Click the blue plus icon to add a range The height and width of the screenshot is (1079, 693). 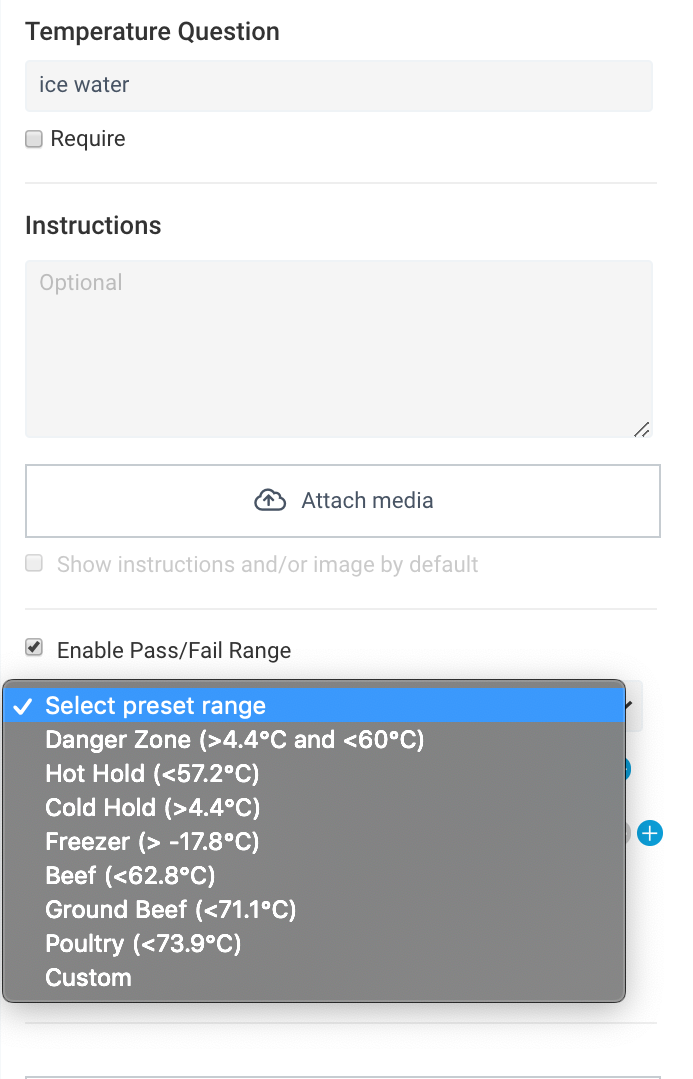(x=651, y=833)
